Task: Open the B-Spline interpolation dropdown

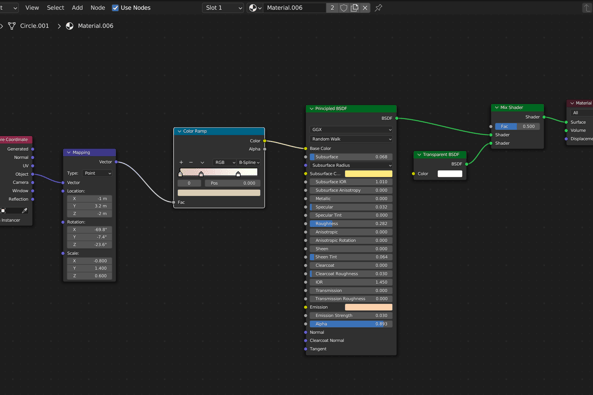Action: pyautogui.click(x=249, y=162)
